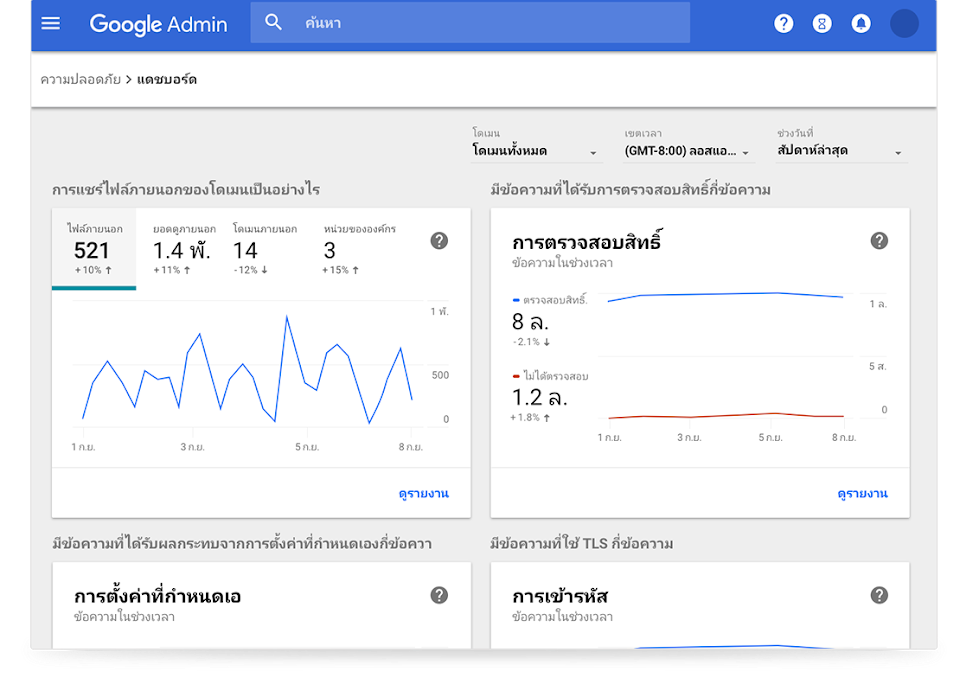Select the หน่วยขององค์กร 3 tab
960x678 pixels.
click(x=358, y=249)
